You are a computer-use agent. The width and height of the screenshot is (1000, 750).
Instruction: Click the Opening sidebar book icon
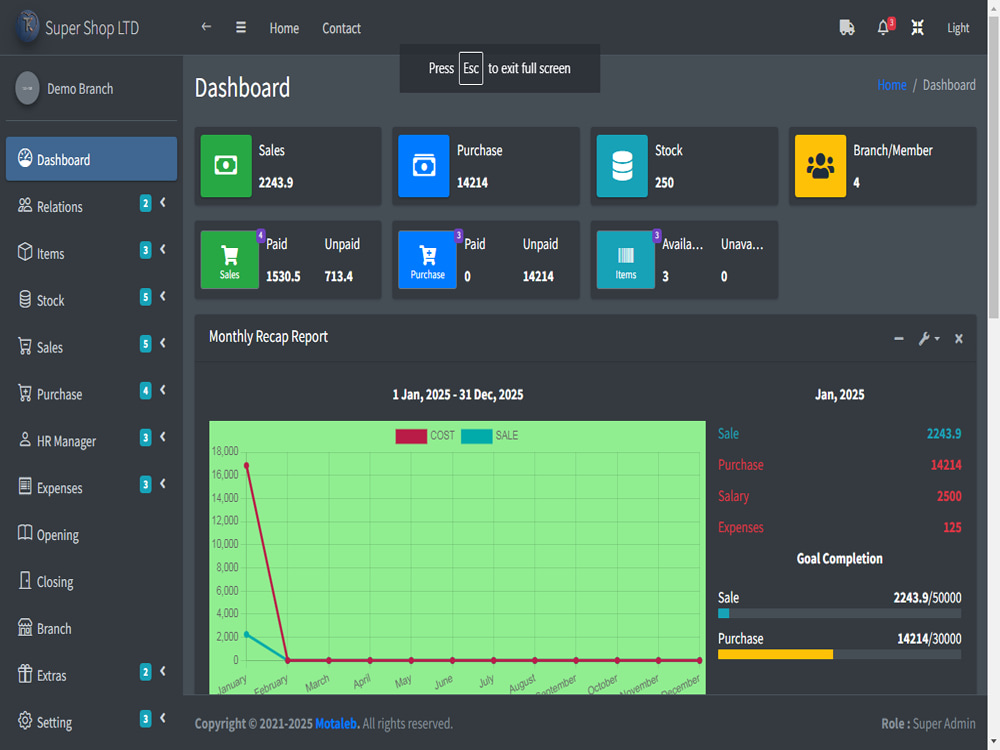pos(25,533)
